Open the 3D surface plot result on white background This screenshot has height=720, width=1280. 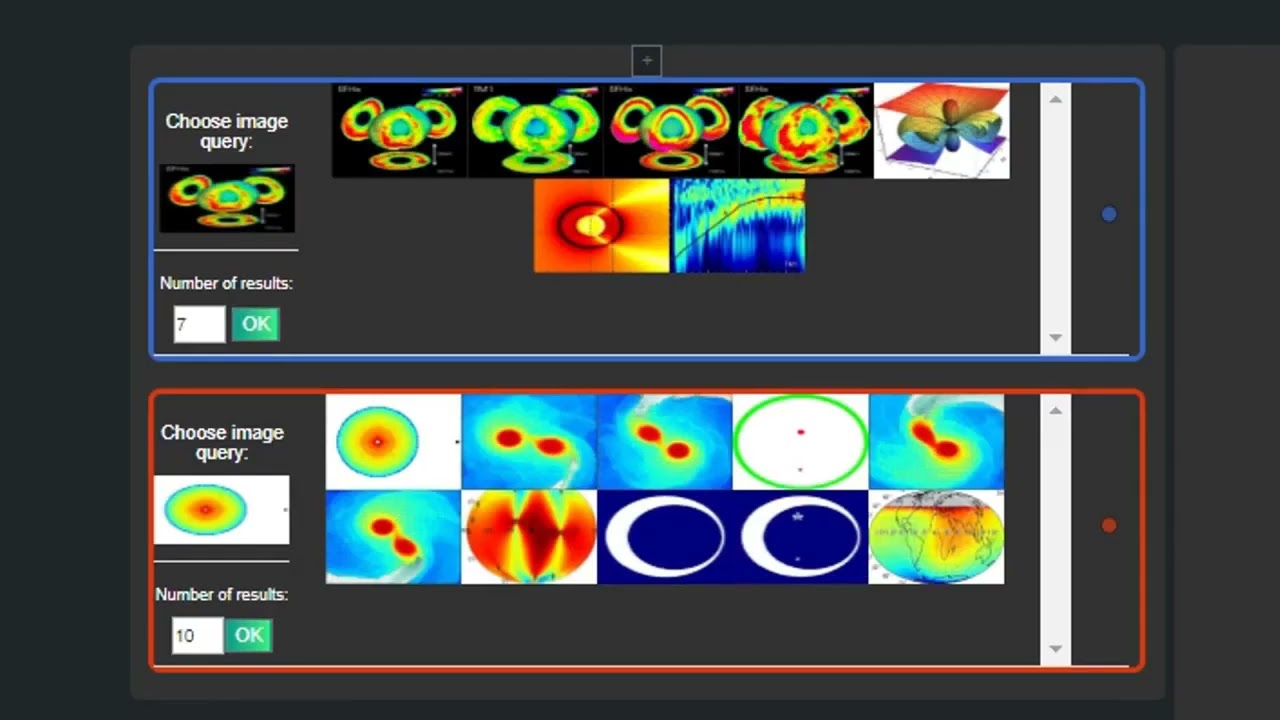point(941,131)
